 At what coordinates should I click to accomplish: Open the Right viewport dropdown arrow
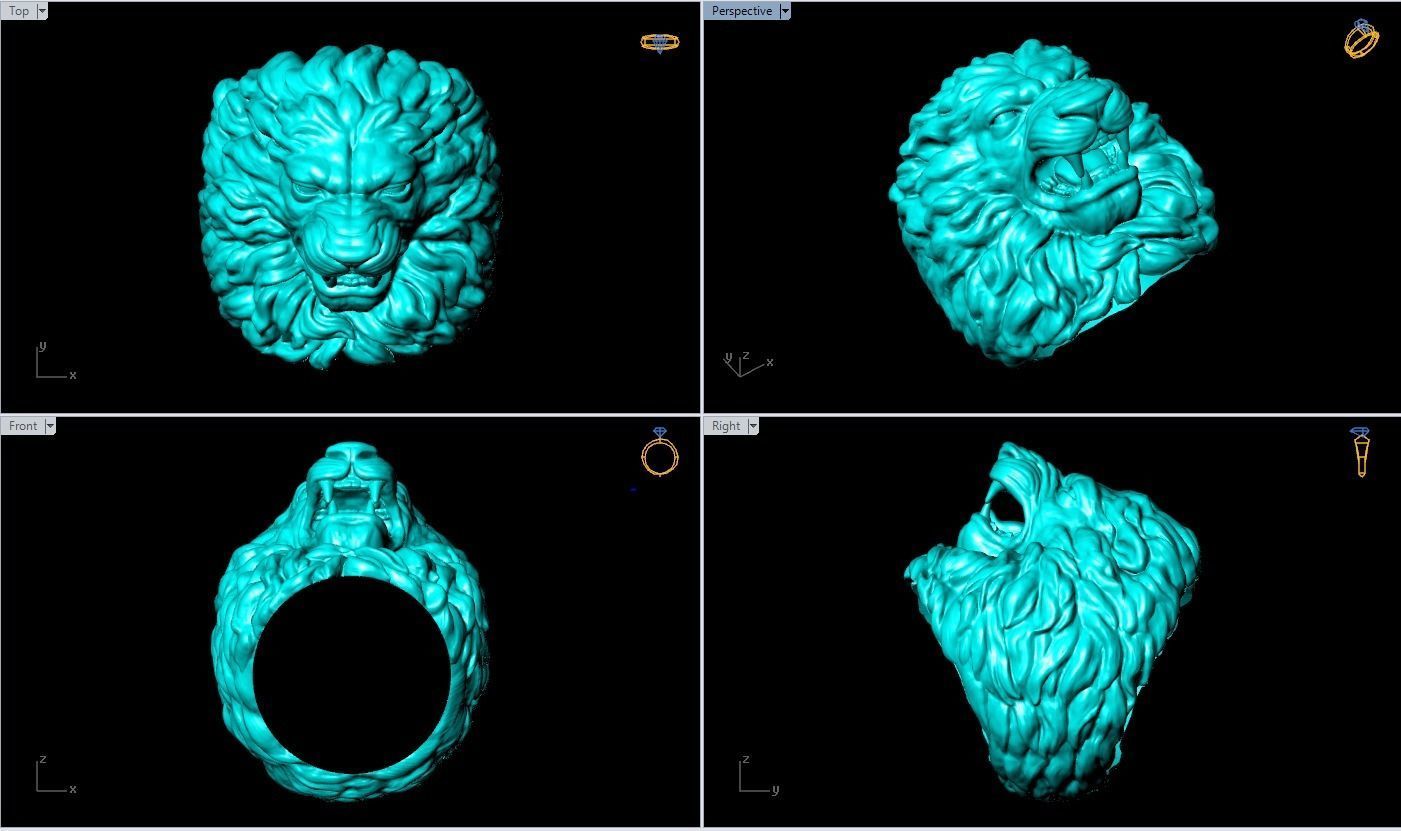click(753, 426)
